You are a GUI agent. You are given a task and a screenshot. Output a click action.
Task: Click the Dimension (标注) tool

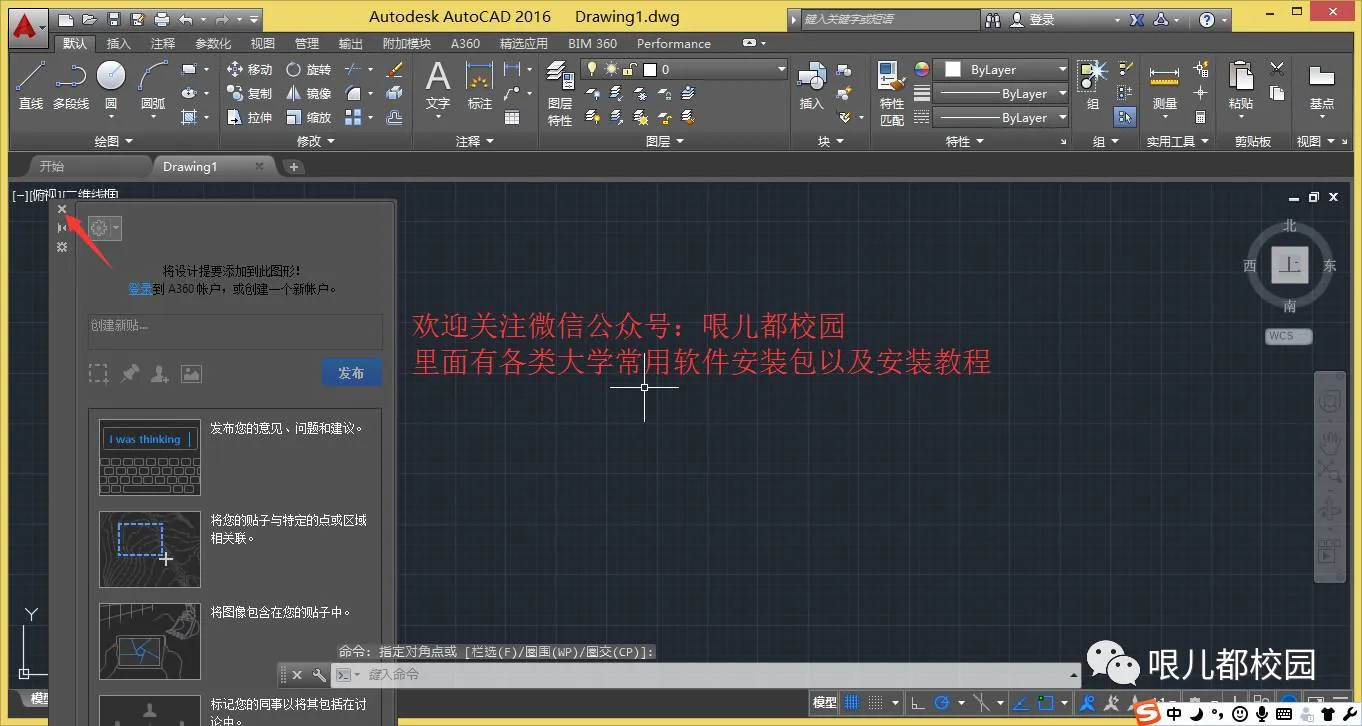pyautogui.click(x=480, y=85)
